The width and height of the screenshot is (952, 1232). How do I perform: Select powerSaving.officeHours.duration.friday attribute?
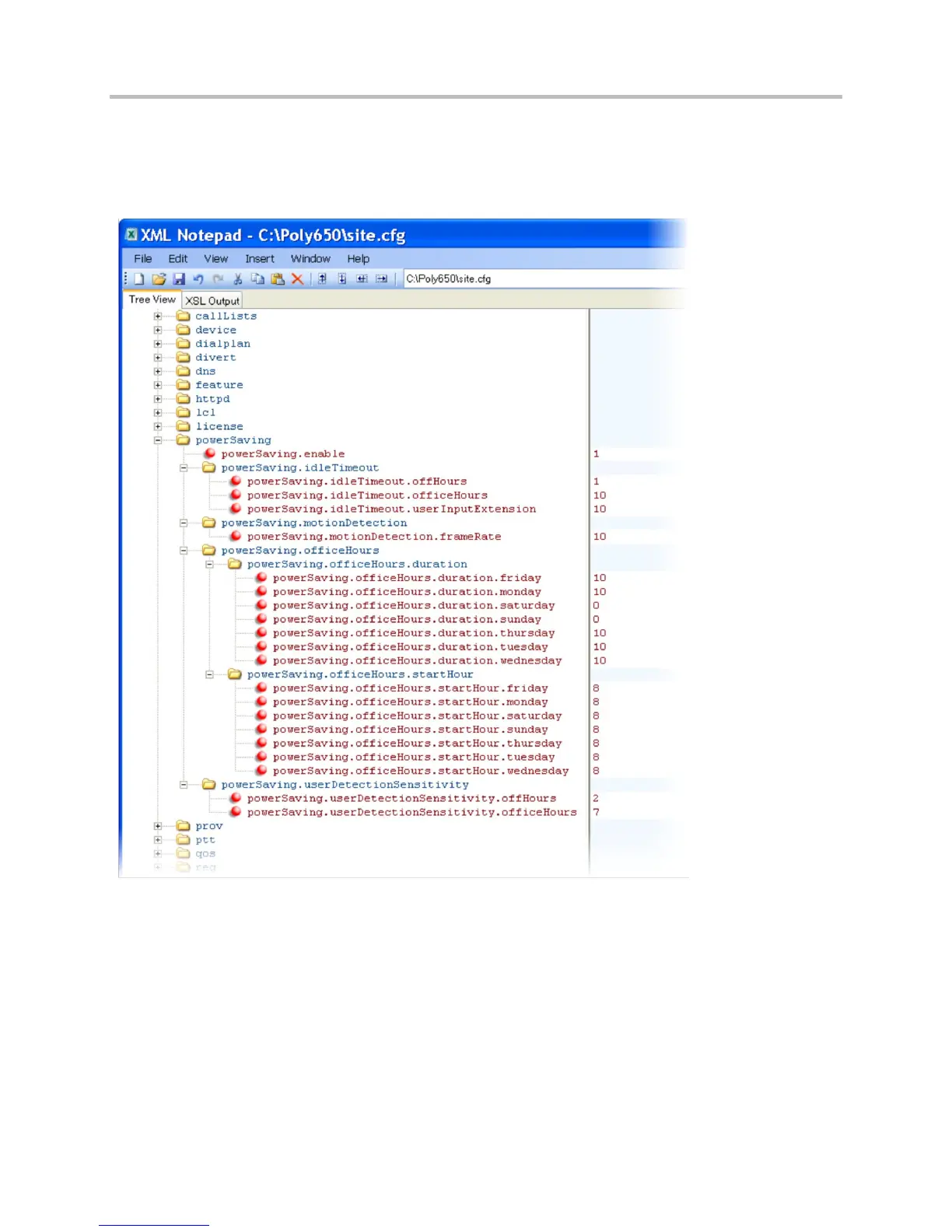pyautogui.click(x=407, y=578)
